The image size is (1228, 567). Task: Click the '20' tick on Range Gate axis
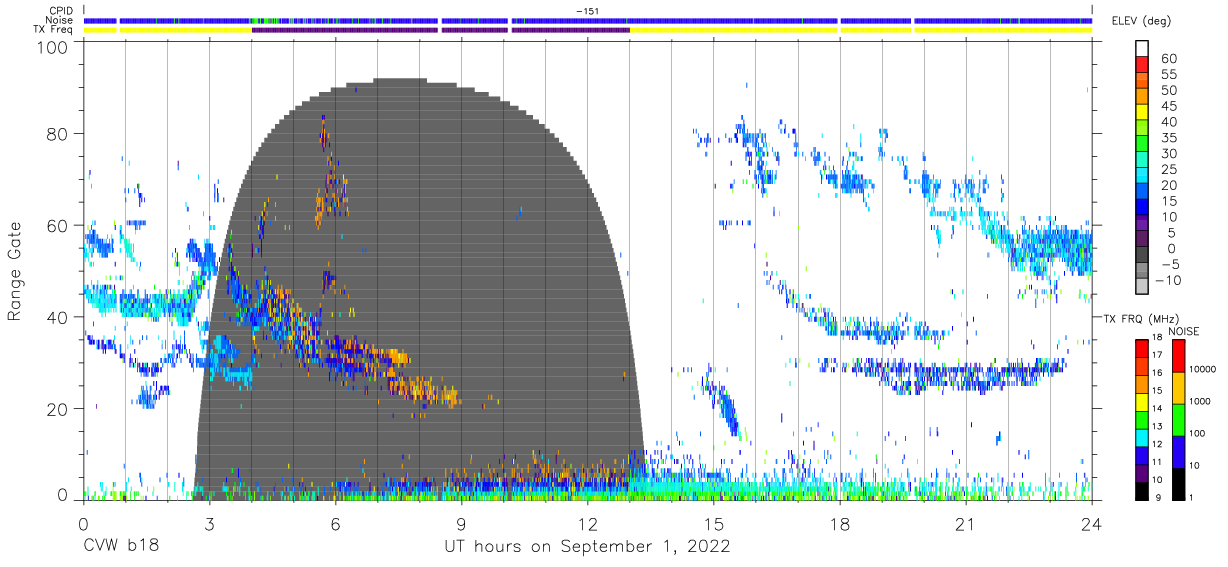[x=58, y=409]
